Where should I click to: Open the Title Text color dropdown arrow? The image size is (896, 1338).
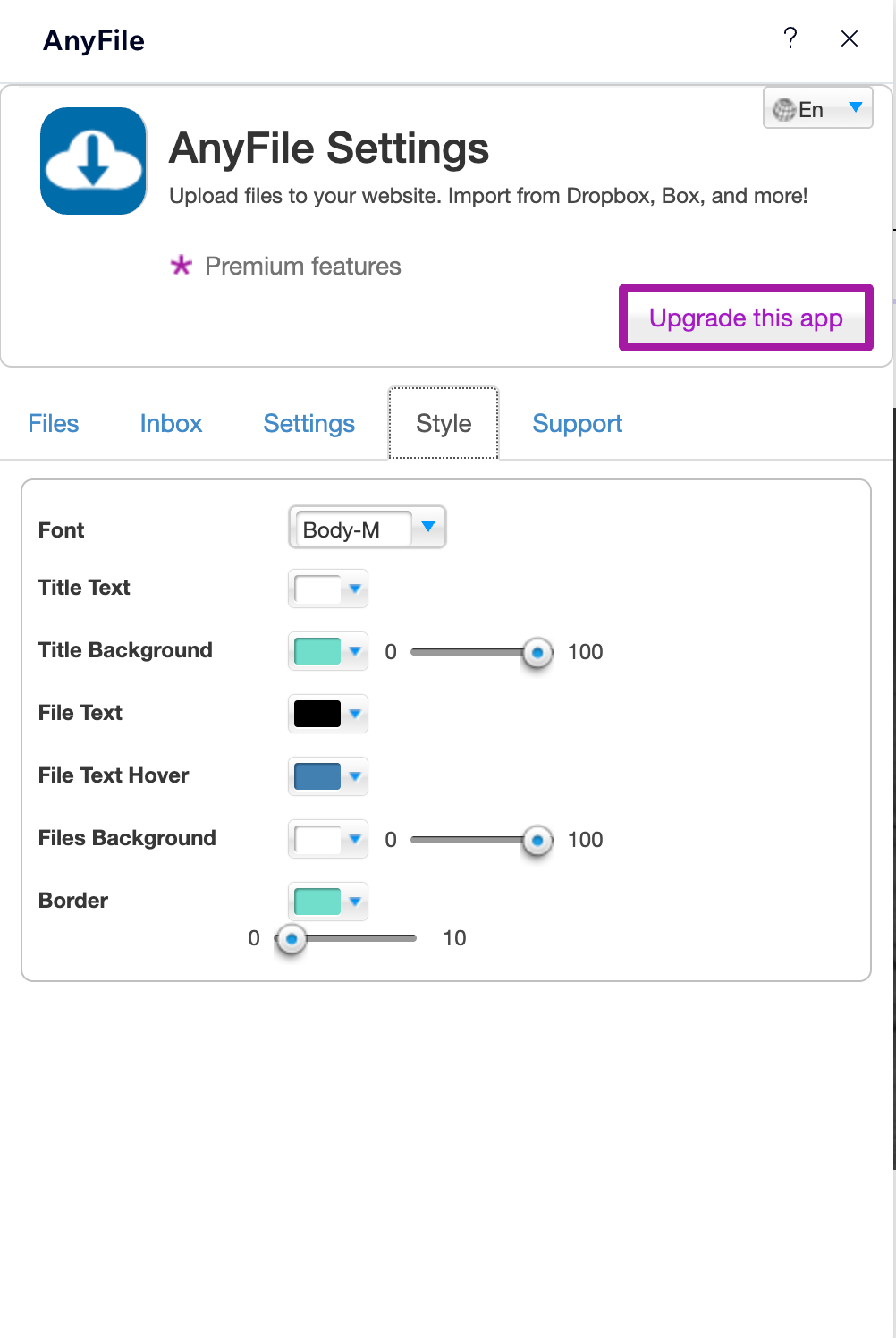coord(355,589)
